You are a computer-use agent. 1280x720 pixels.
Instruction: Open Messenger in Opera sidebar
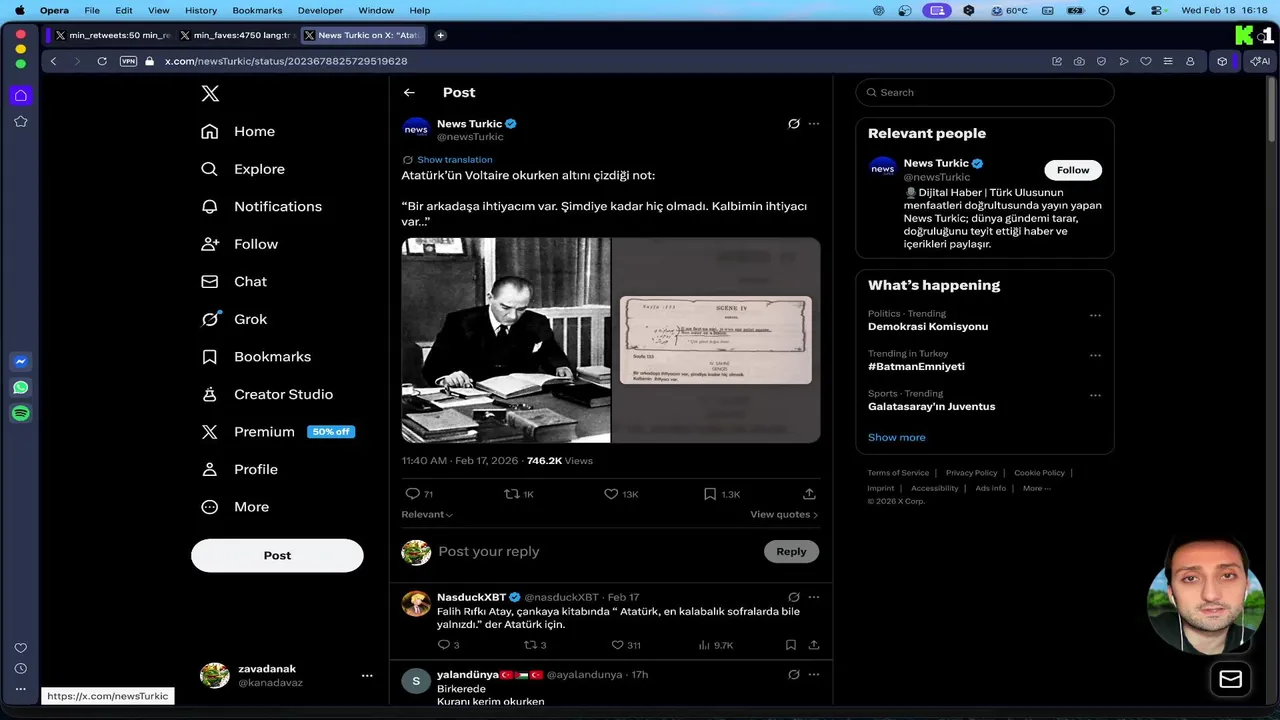tap(21, 362)
